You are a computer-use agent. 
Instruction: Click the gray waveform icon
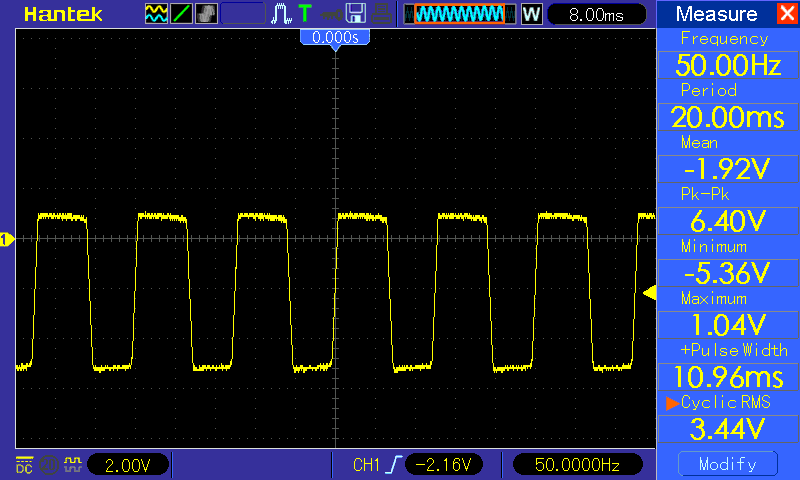point(206,14)
